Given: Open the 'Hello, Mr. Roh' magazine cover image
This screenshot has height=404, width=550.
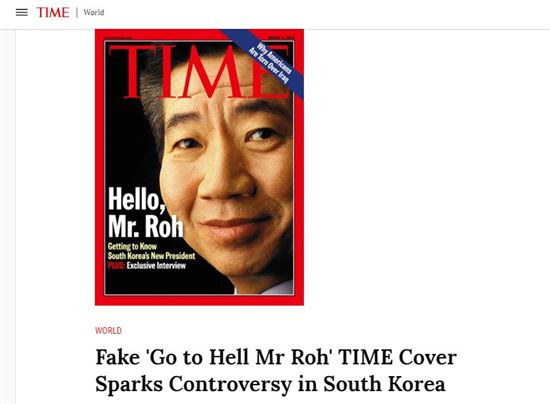Looking at the screenshot, I should 199,167.
